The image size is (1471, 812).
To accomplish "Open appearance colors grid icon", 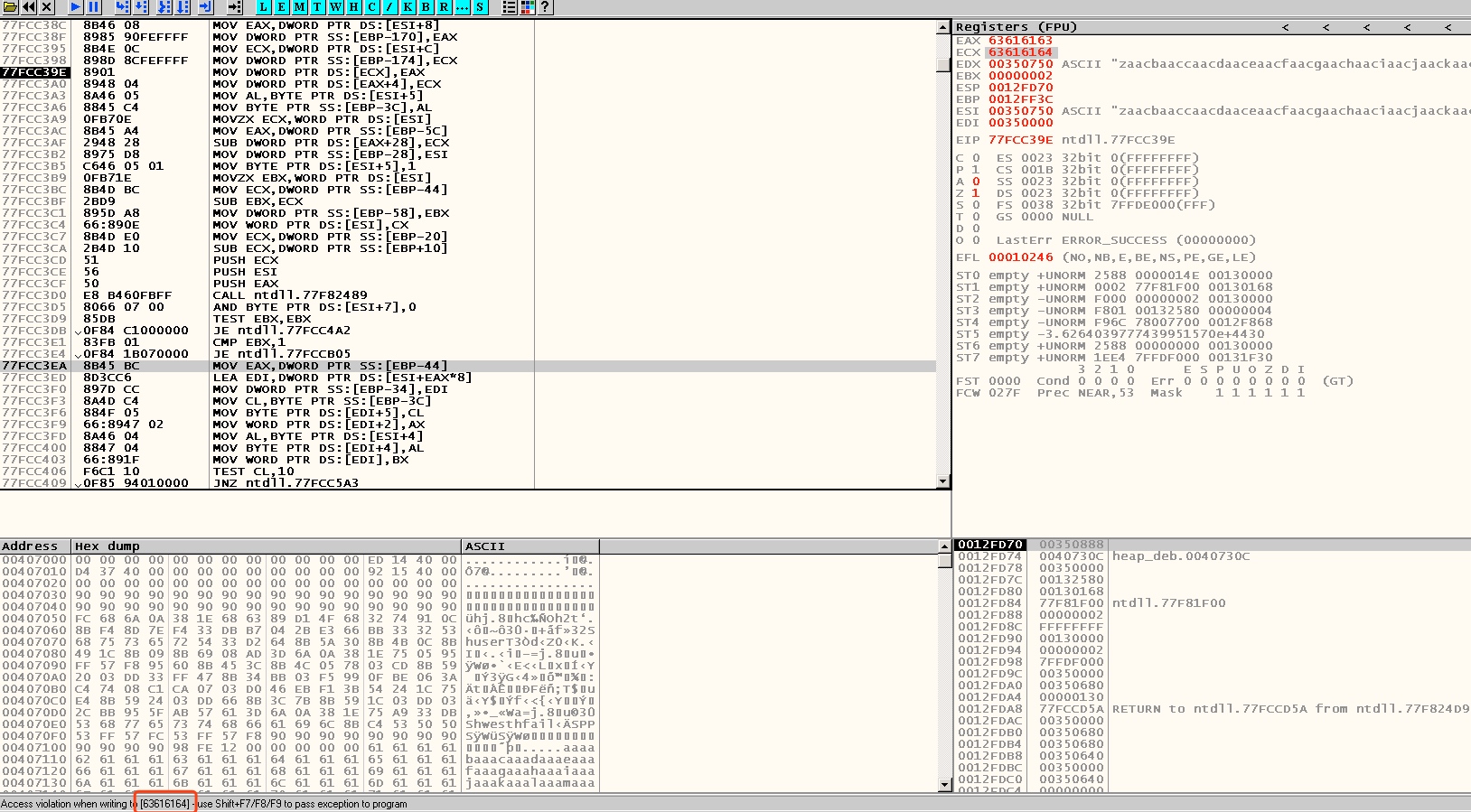I will (x=527, y=7).
